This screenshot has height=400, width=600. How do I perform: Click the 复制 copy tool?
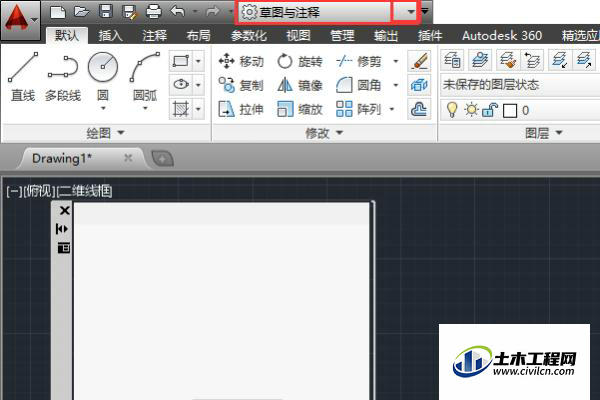pyautogui.click(x=241, y=85)
